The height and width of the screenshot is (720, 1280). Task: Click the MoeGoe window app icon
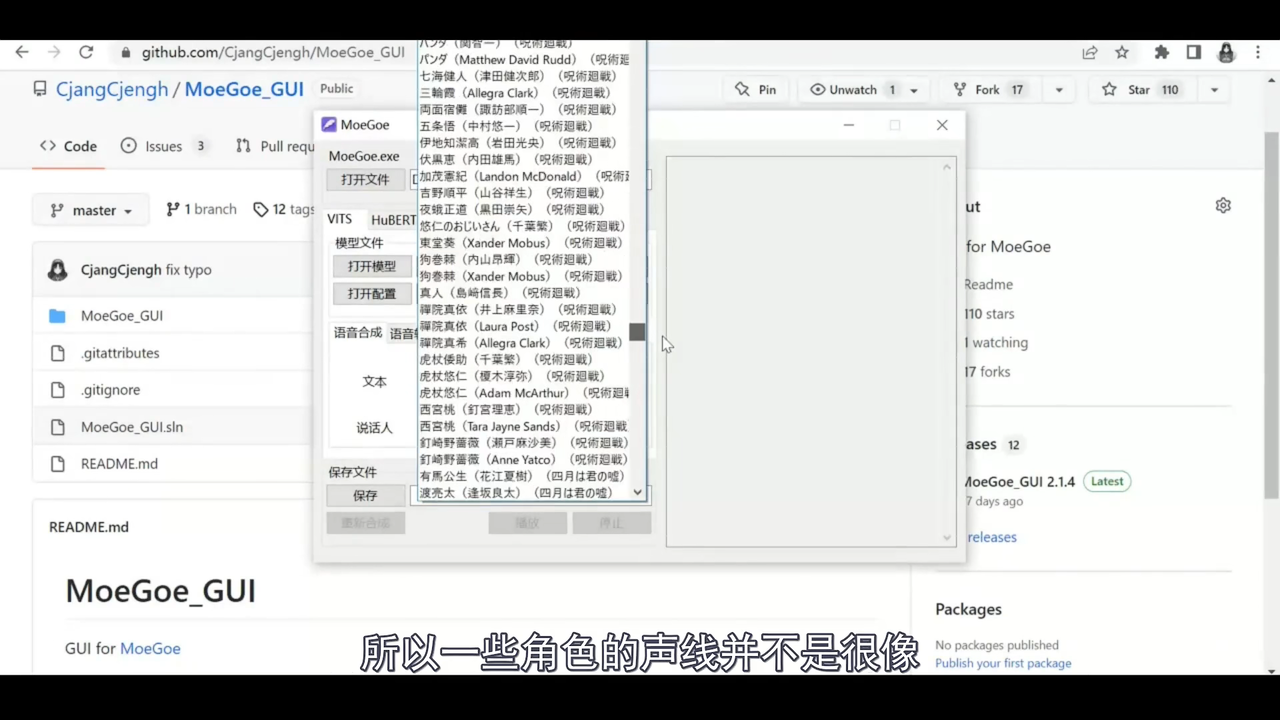tap(328, 125)
